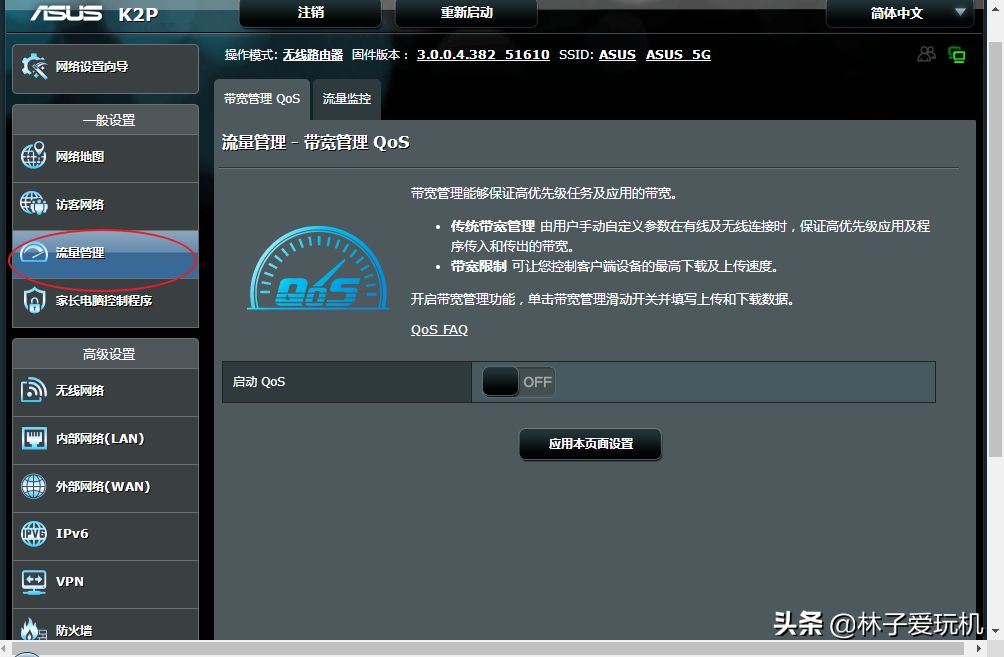Click firmware version 3.0.0.4.382_51610 link
This screenshot has width=1004, height=657.
483,54
